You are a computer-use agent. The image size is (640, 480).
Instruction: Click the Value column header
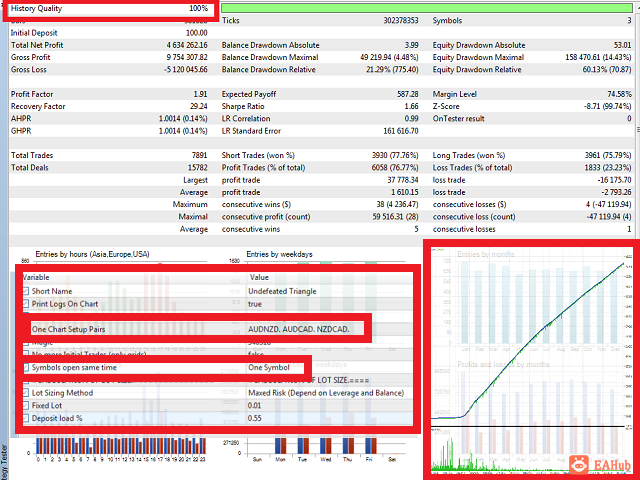click(x=259, y=277)
